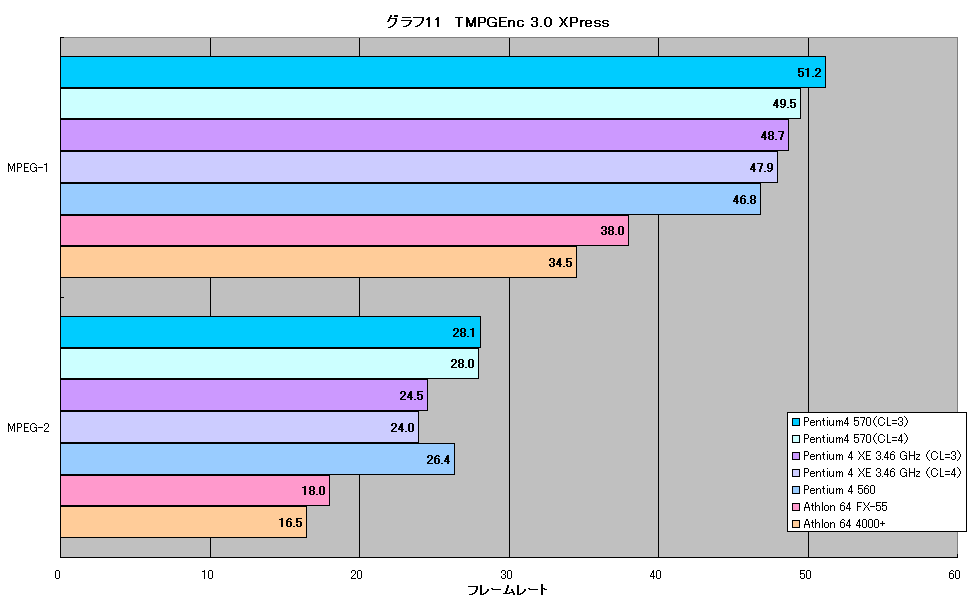The height and width of the screenshot is (604, 972).
Task: Click legend text Pentium 4 XE 3.46 GHz (CL=4)
Action: (882, 473)
